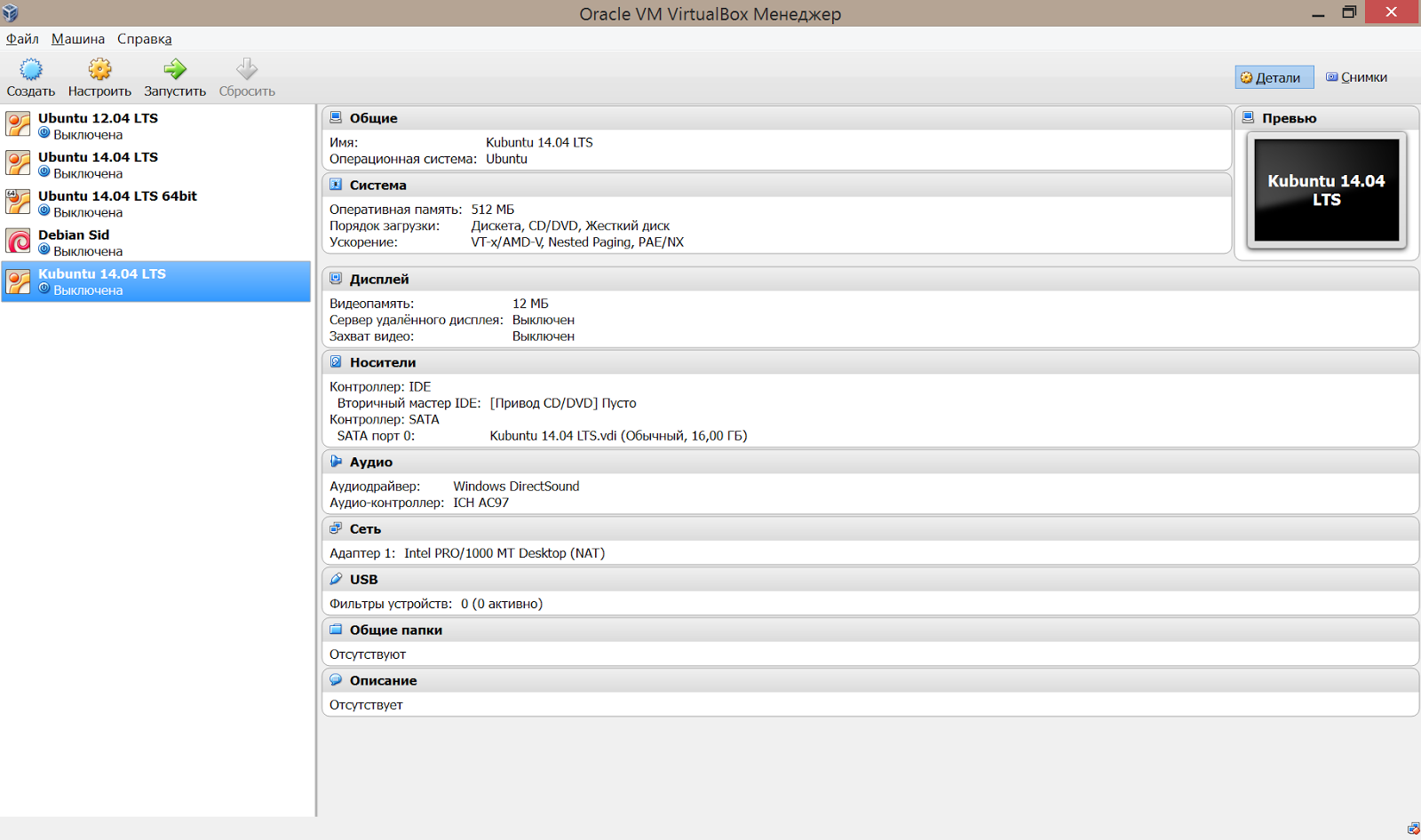Click the Фильтры устройств label

391,604
